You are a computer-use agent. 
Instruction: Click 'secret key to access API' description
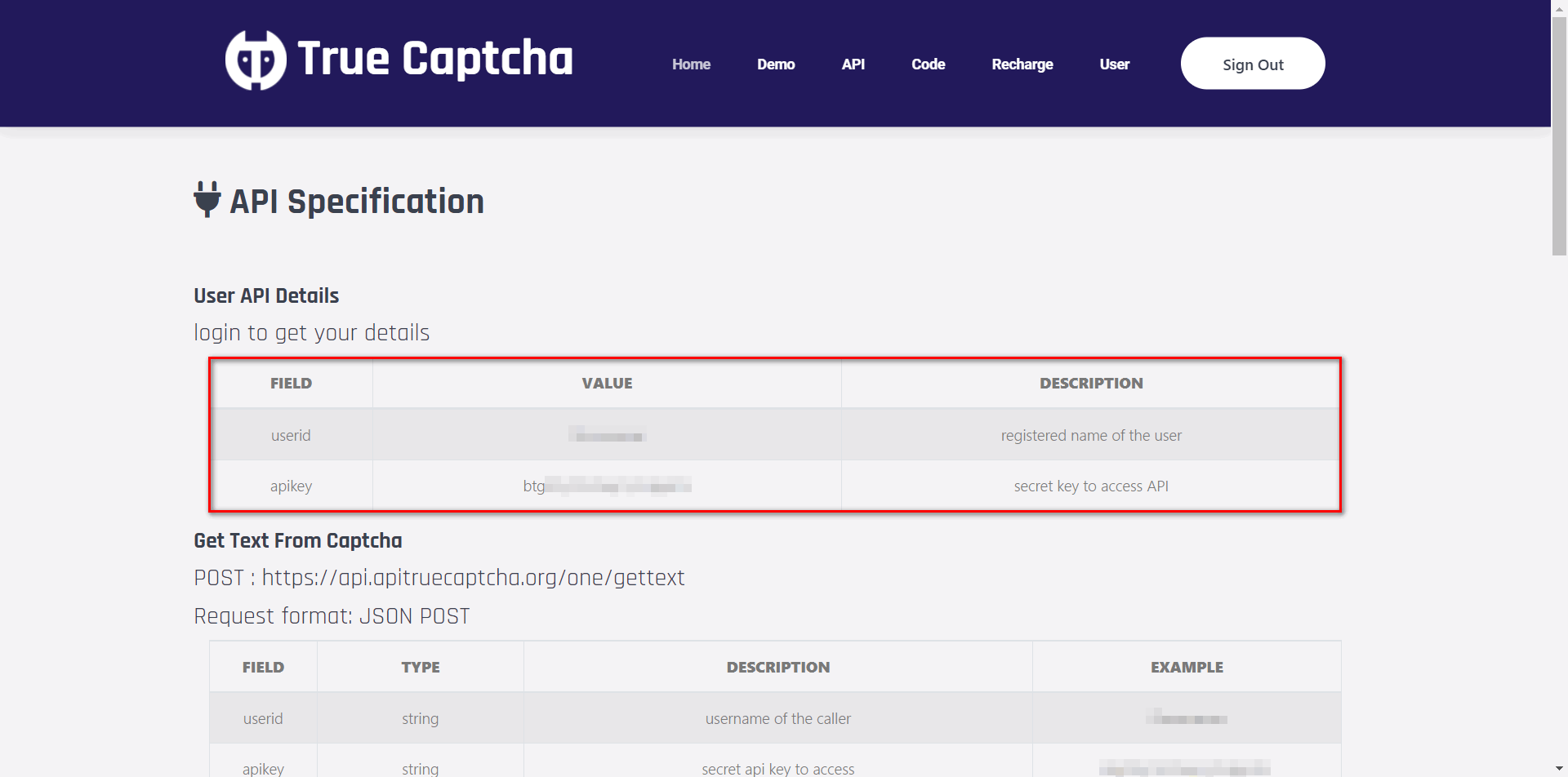(x=1091, y=486)
